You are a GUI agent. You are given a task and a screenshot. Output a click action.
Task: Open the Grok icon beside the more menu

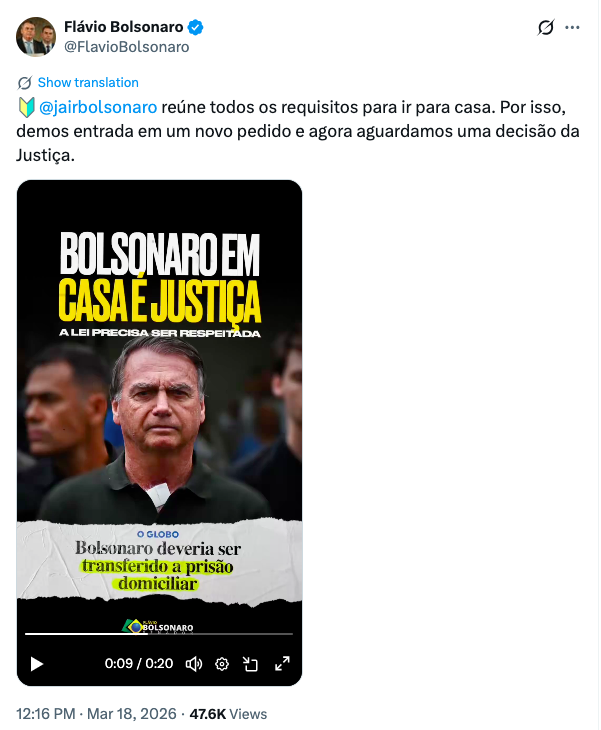pyautogui.click(x=546, y=27)
